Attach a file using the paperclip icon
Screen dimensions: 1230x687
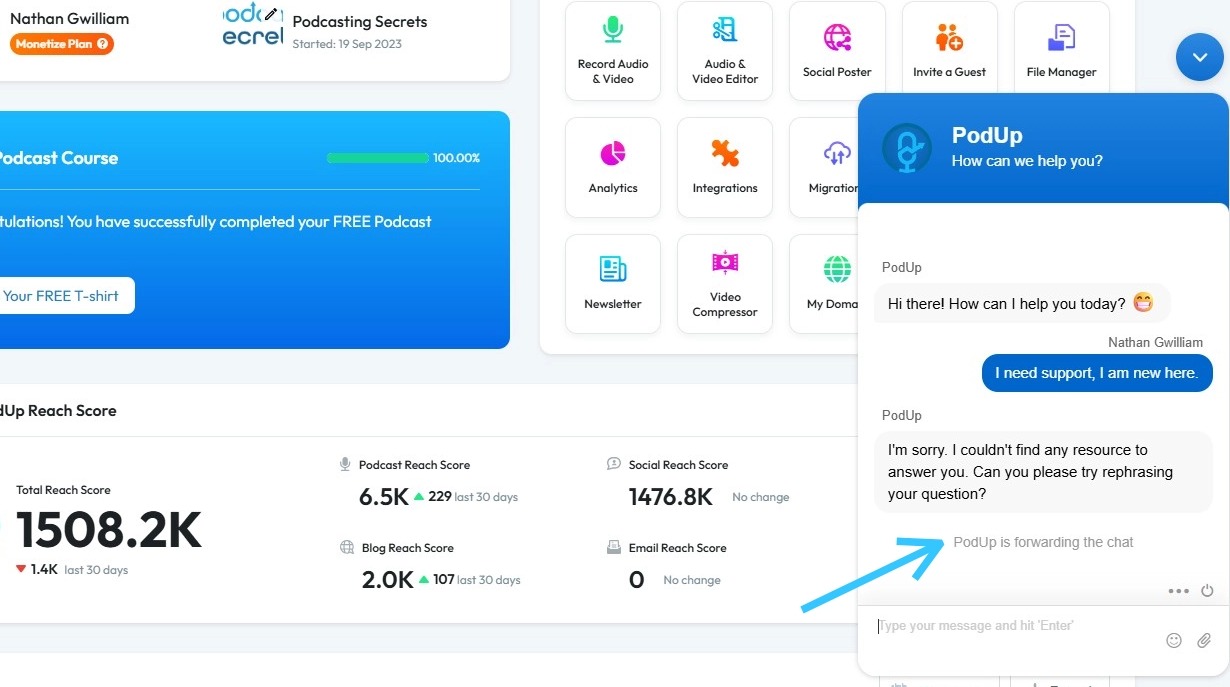[1205, 640]
